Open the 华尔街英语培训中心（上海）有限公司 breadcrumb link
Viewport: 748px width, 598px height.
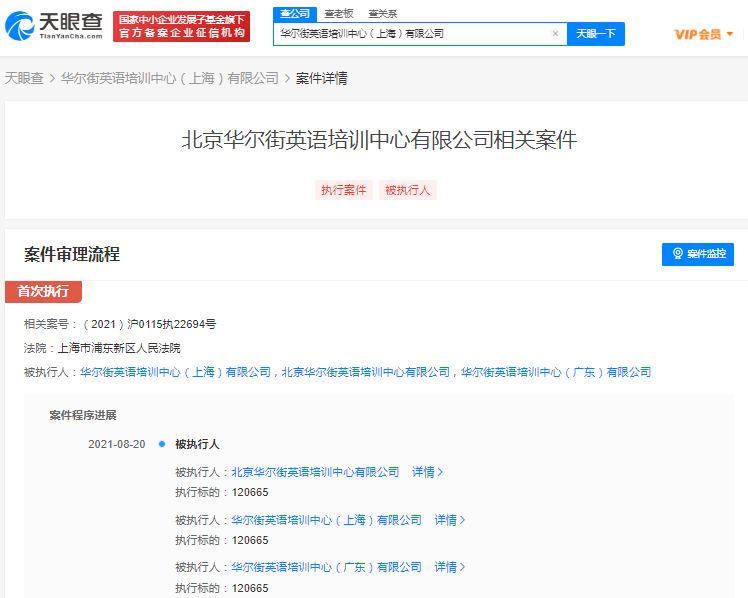(170, 78)
